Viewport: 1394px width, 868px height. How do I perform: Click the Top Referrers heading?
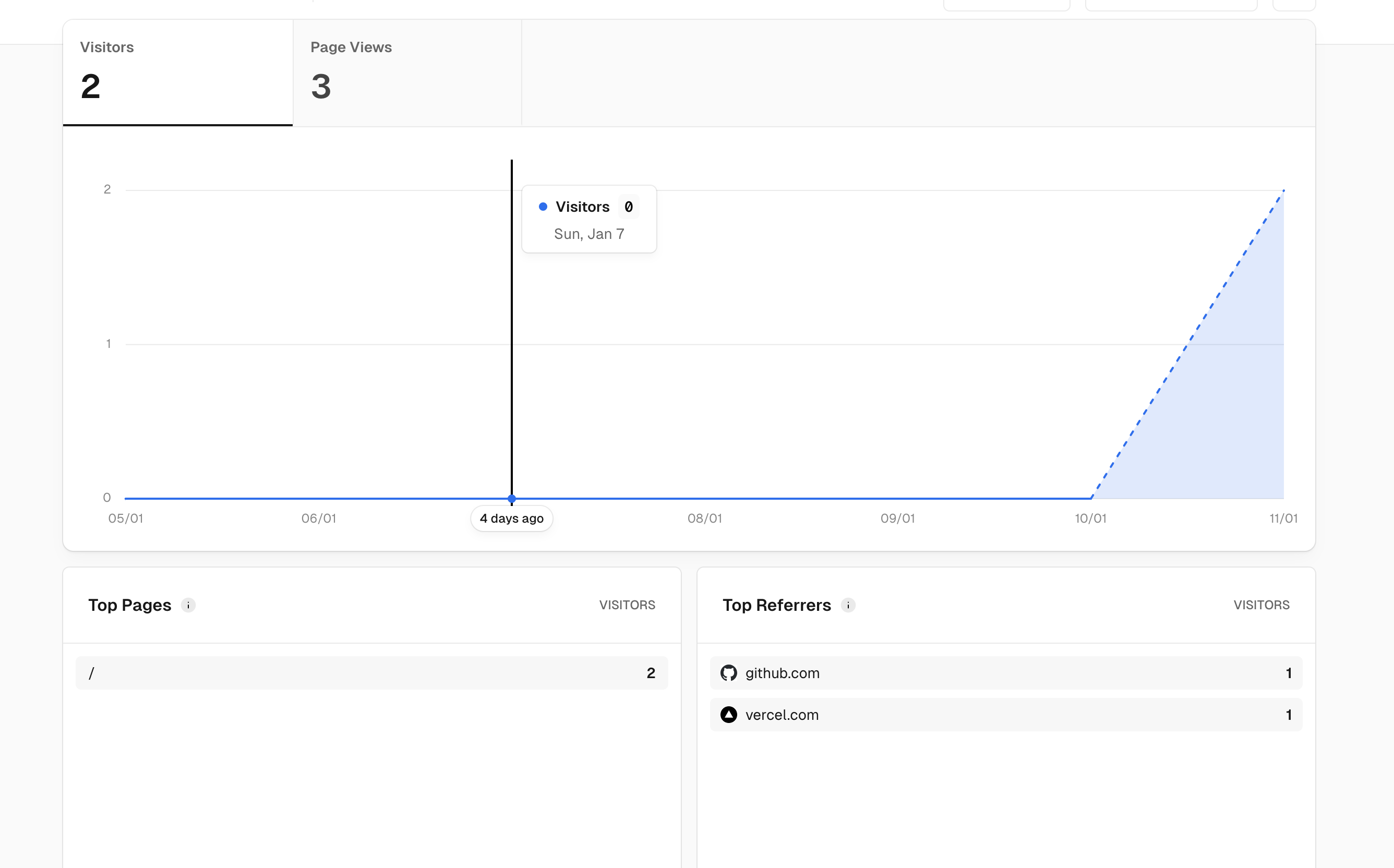point(776,605)
